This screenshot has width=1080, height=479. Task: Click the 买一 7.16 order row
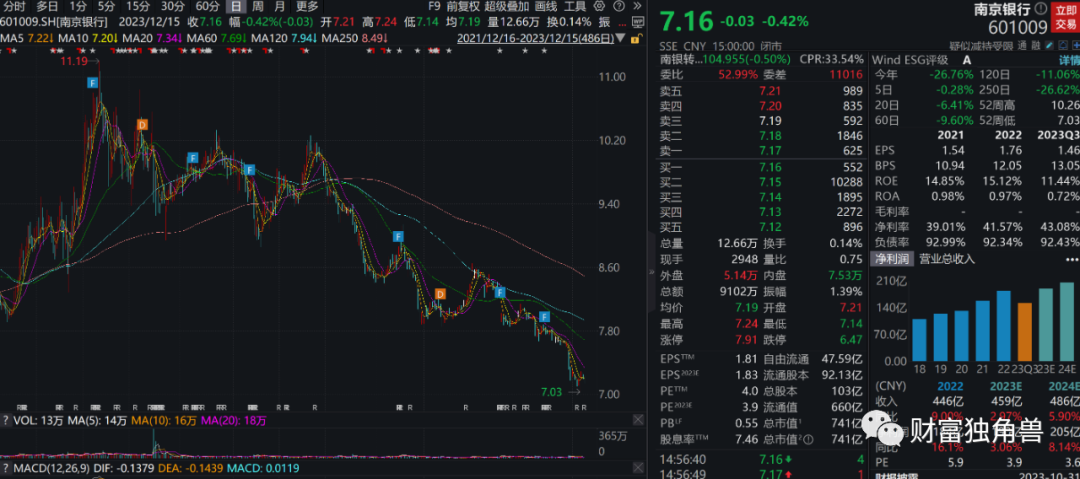762,167
